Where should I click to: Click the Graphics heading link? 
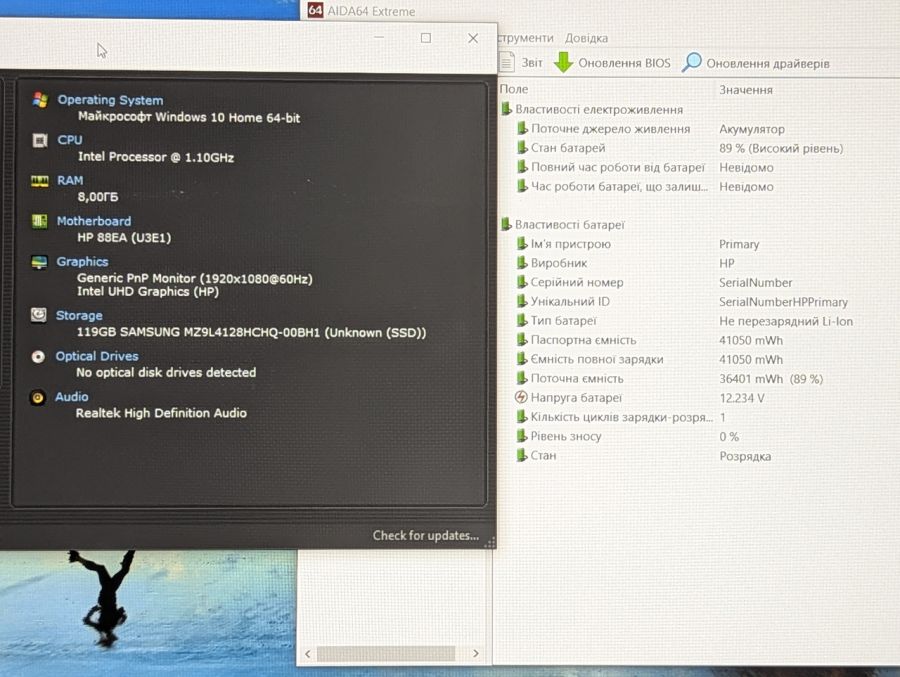82,262
